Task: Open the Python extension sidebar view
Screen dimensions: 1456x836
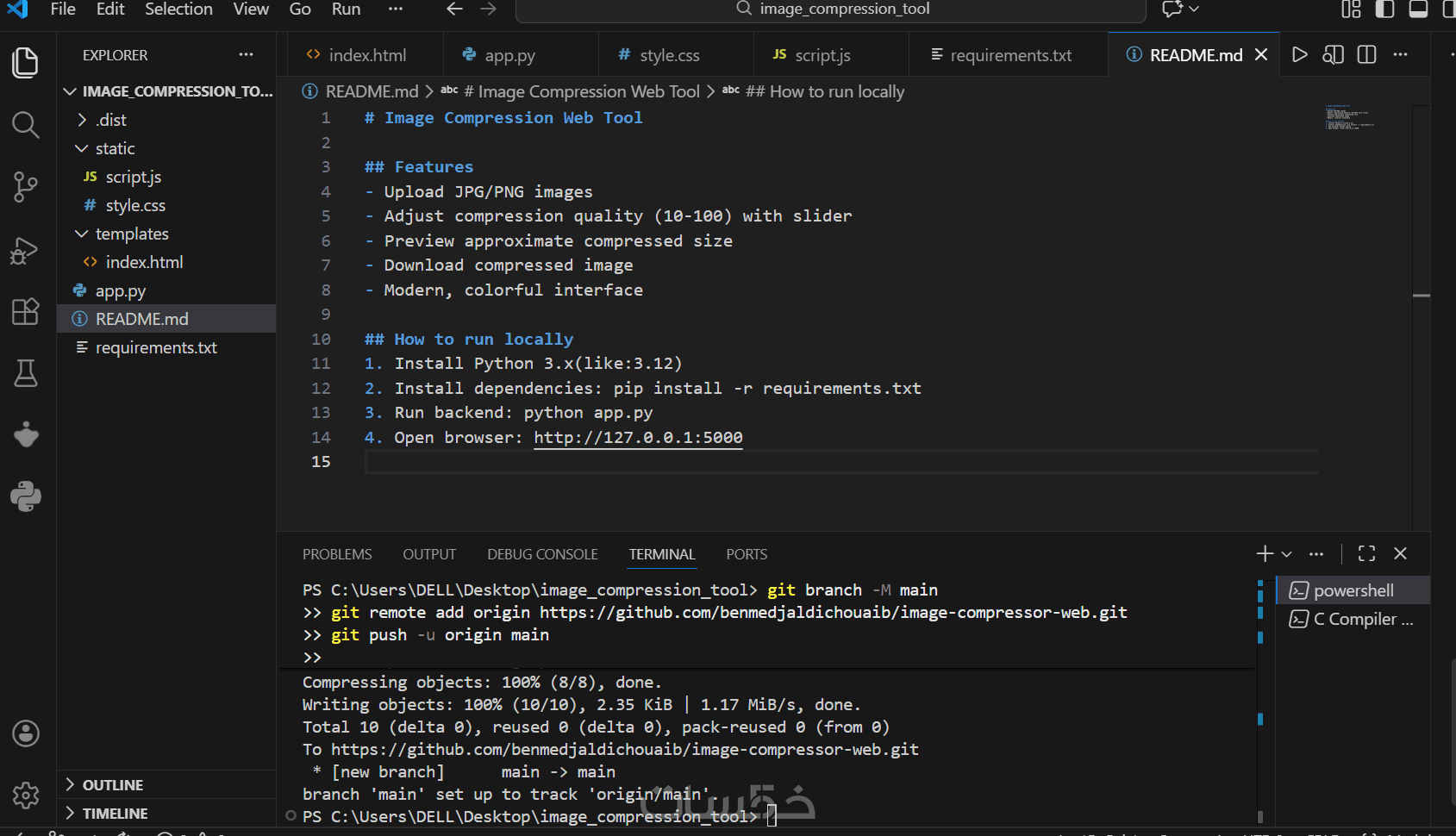Action: click(25, 496)
